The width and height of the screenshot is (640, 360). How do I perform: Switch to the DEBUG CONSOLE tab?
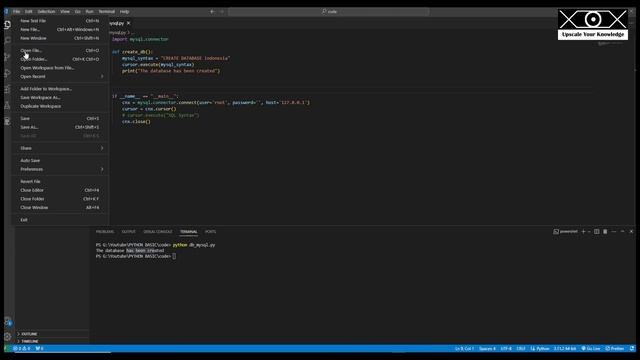click(158, 231)
